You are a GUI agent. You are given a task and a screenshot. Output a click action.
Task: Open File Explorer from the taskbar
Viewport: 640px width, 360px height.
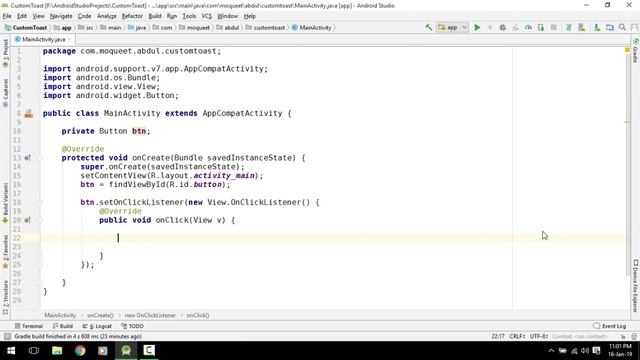(57, 350)
